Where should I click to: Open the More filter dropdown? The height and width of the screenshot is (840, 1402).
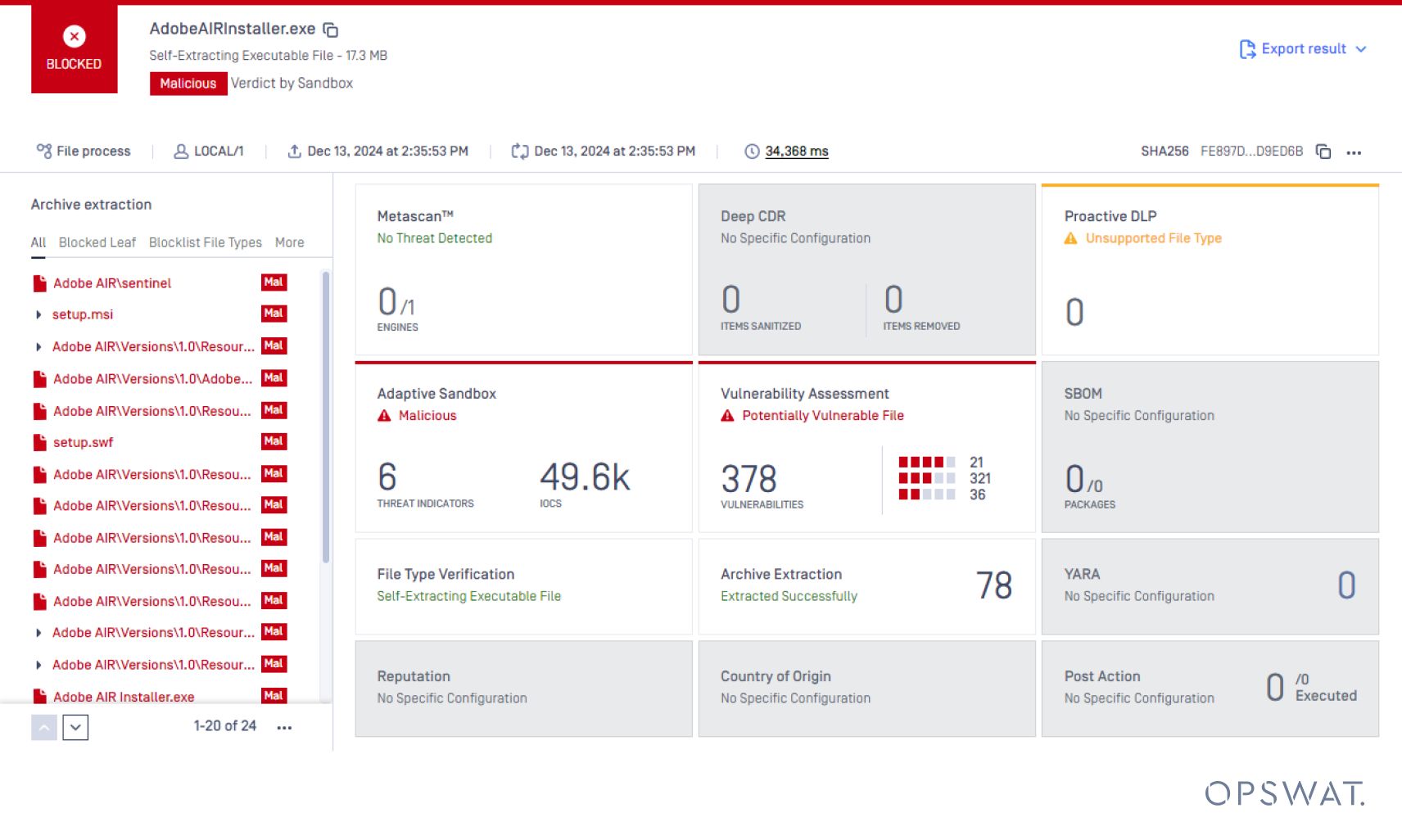pos(289,243)
